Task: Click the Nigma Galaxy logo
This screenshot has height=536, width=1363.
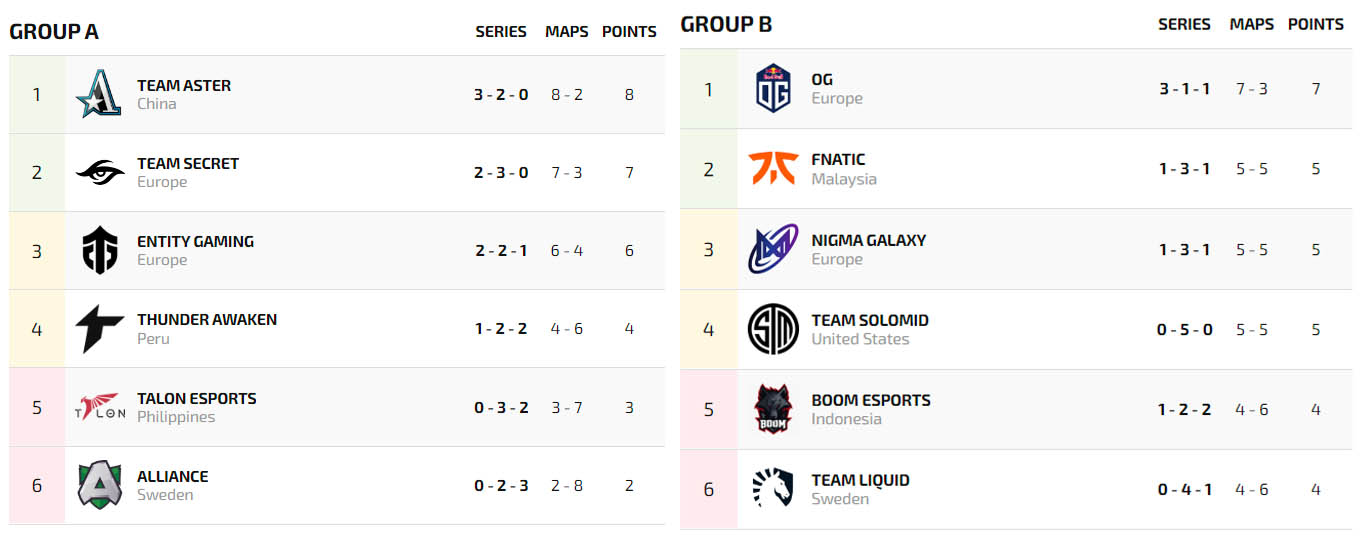Action: [x=773, y=249]
